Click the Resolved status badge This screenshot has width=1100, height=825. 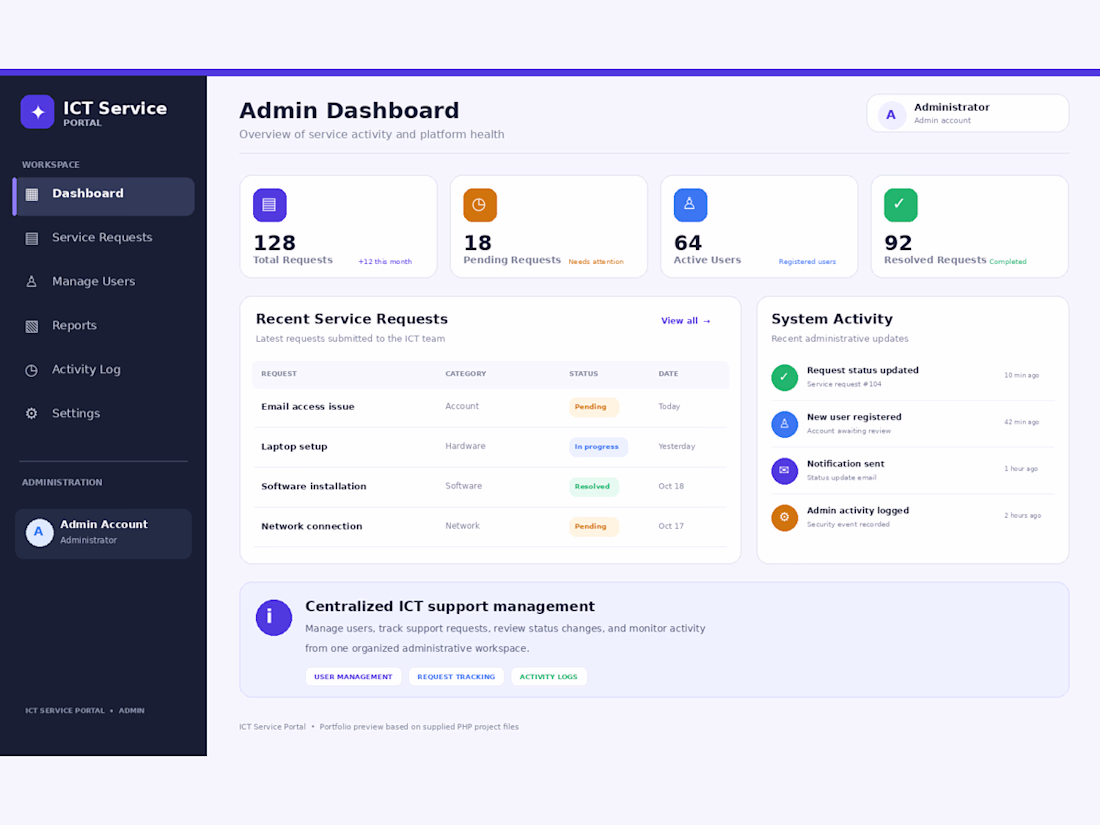593,487
